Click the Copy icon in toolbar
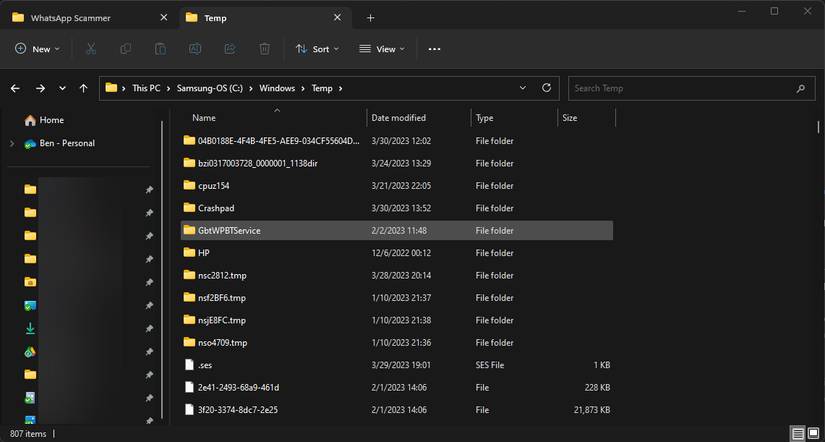Screen dimensions: 825x442 (x=126, y=48)
